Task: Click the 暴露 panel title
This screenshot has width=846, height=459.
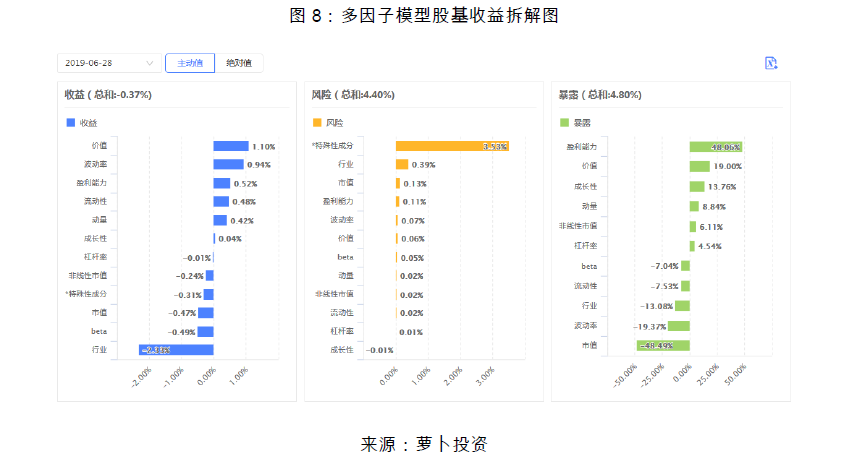Action: pyautogui.click(x=600, y=95)
